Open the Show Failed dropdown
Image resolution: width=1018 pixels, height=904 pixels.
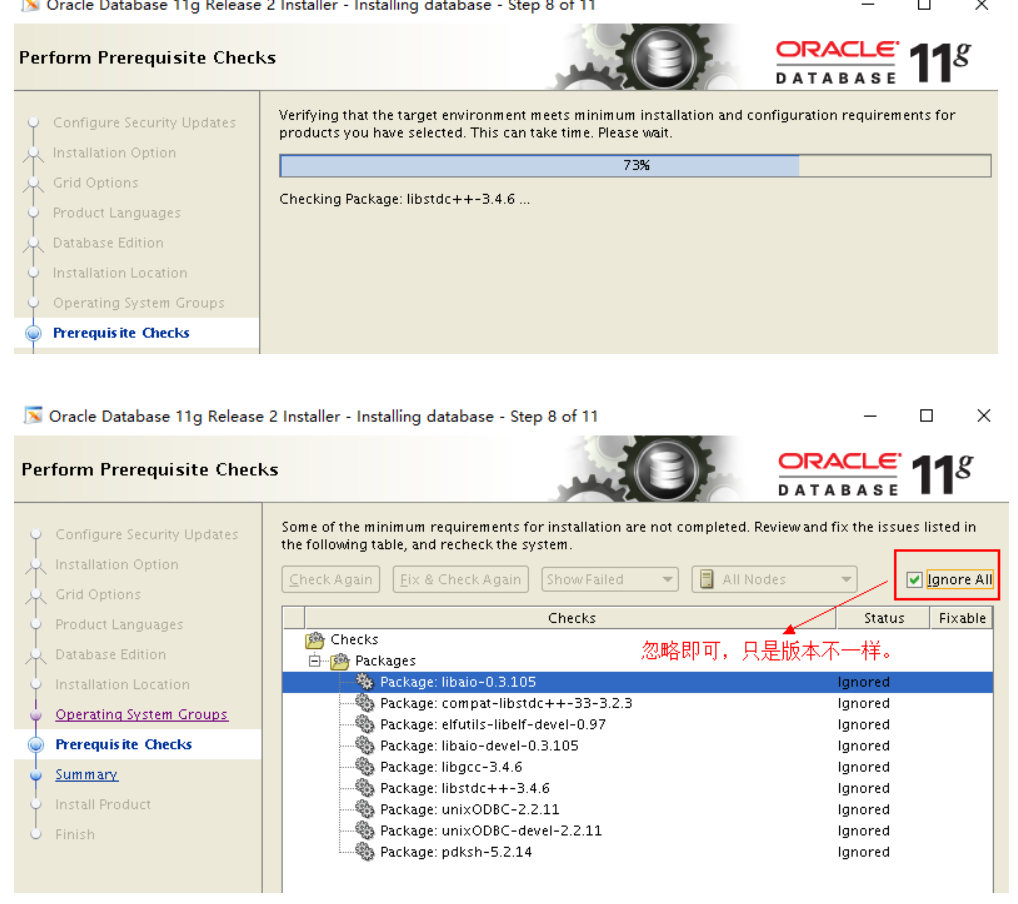610,579
